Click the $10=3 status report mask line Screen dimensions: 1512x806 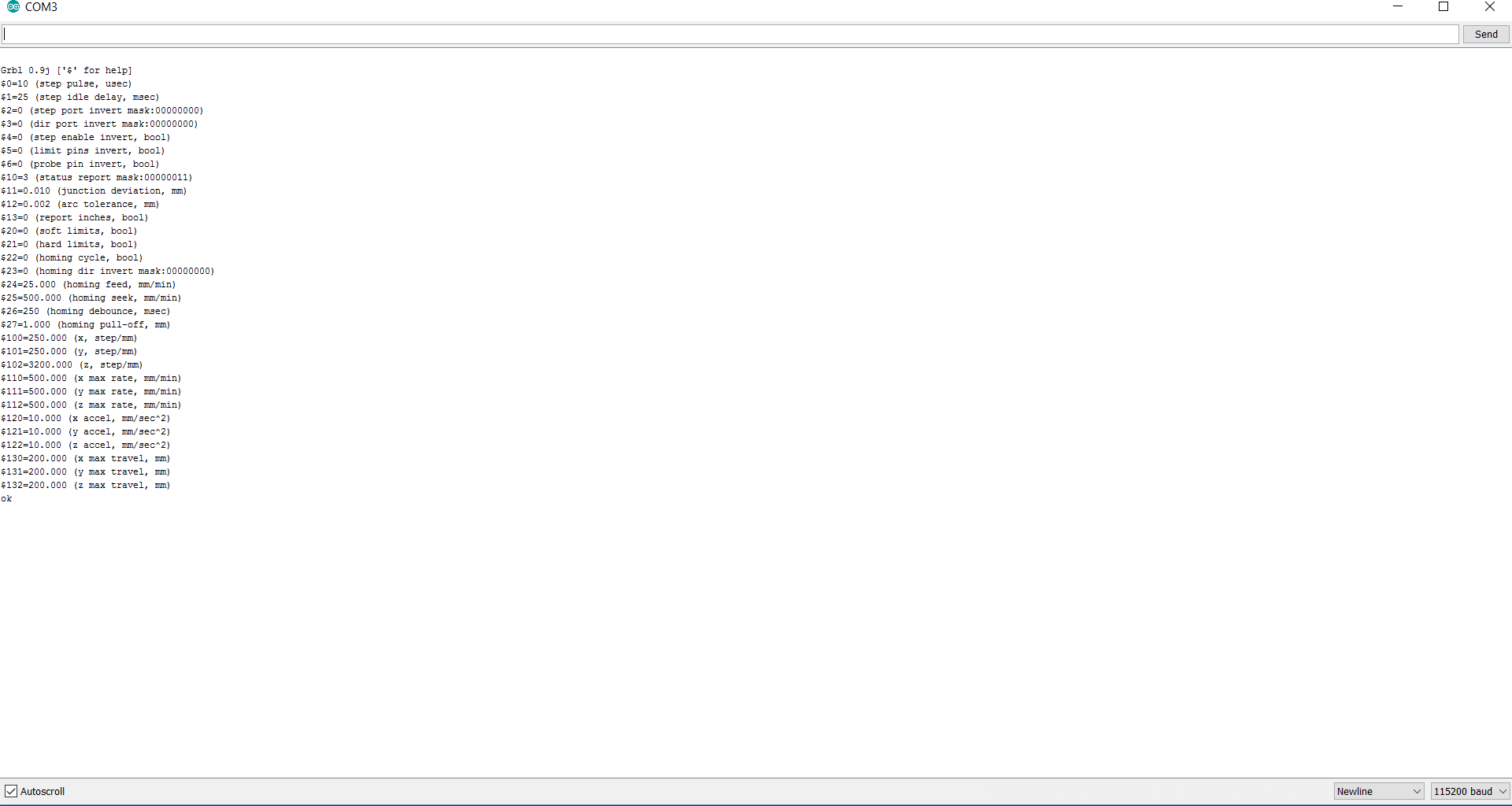[x=96, y=178]
